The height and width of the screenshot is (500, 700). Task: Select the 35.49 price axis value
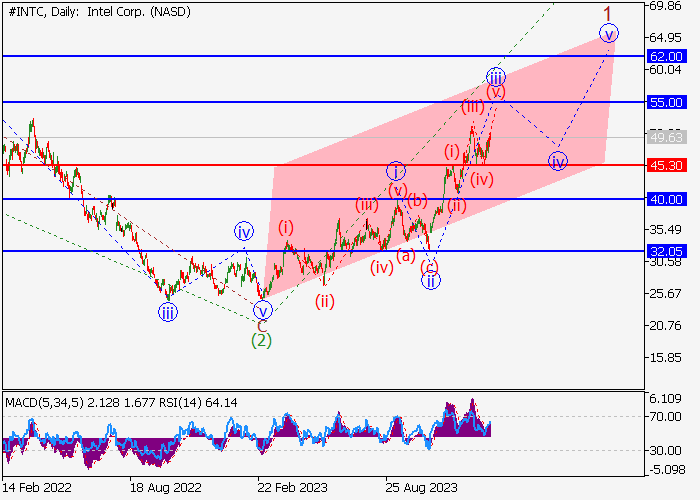click(x=665, y=229)
